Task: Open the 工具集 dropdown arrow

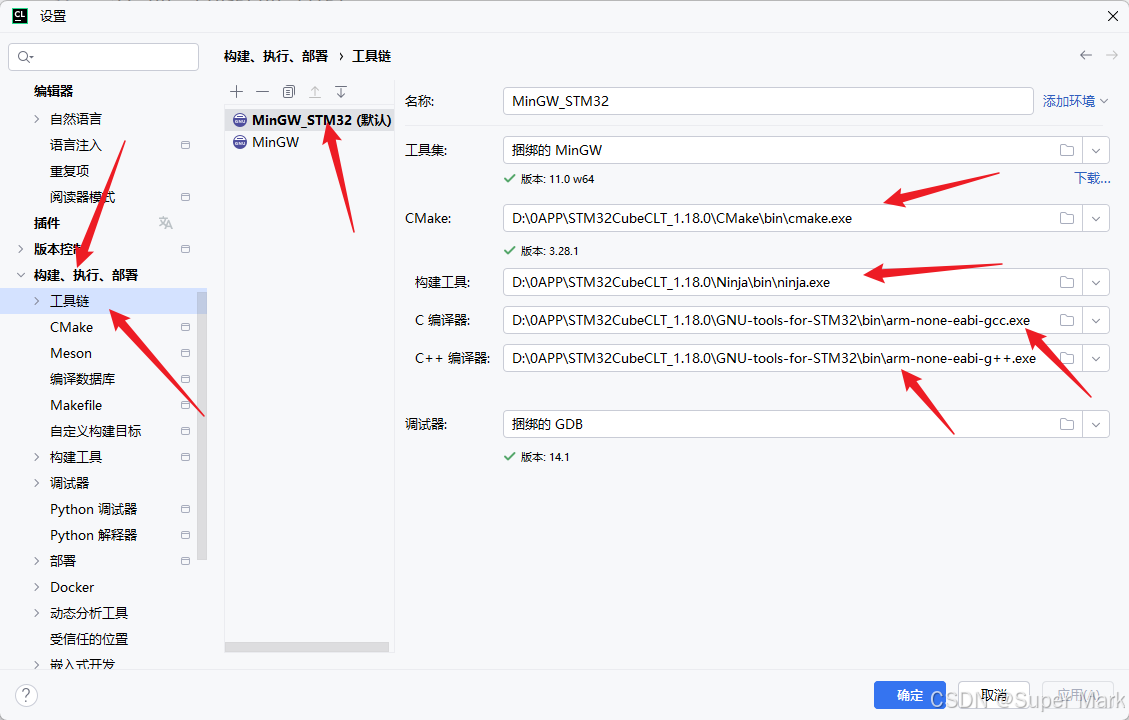Action: [1095, 150]
